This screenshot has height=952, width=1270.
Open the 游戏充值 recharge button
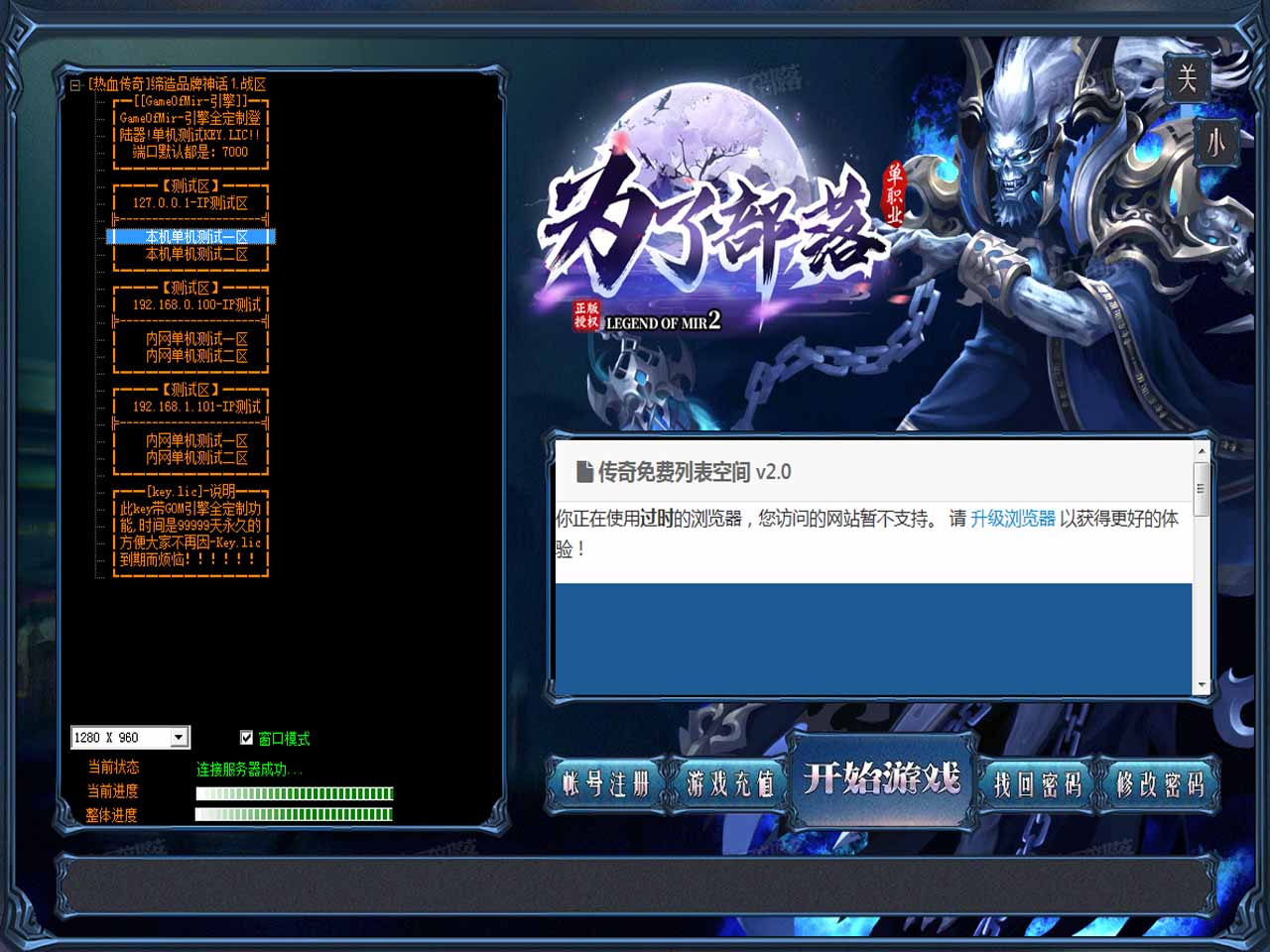pos(729,784)
